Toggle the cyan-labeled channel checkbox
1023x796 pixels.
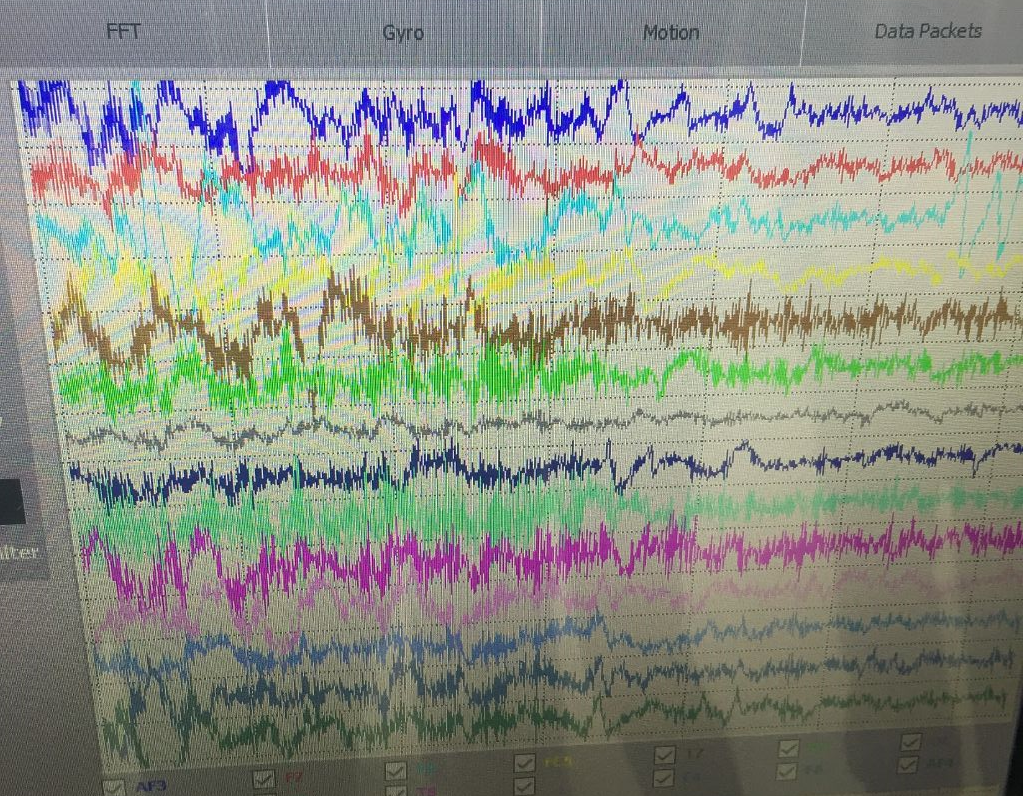pos(396,771)
